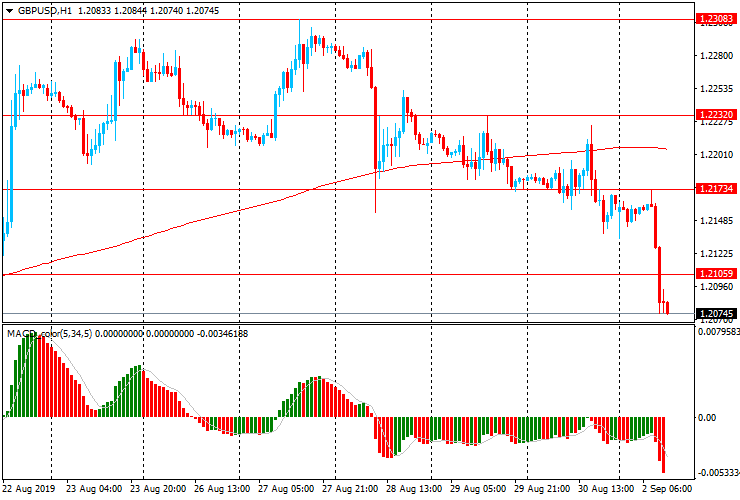Click the 27 Aug 21:00 time label

coord(350,489)
